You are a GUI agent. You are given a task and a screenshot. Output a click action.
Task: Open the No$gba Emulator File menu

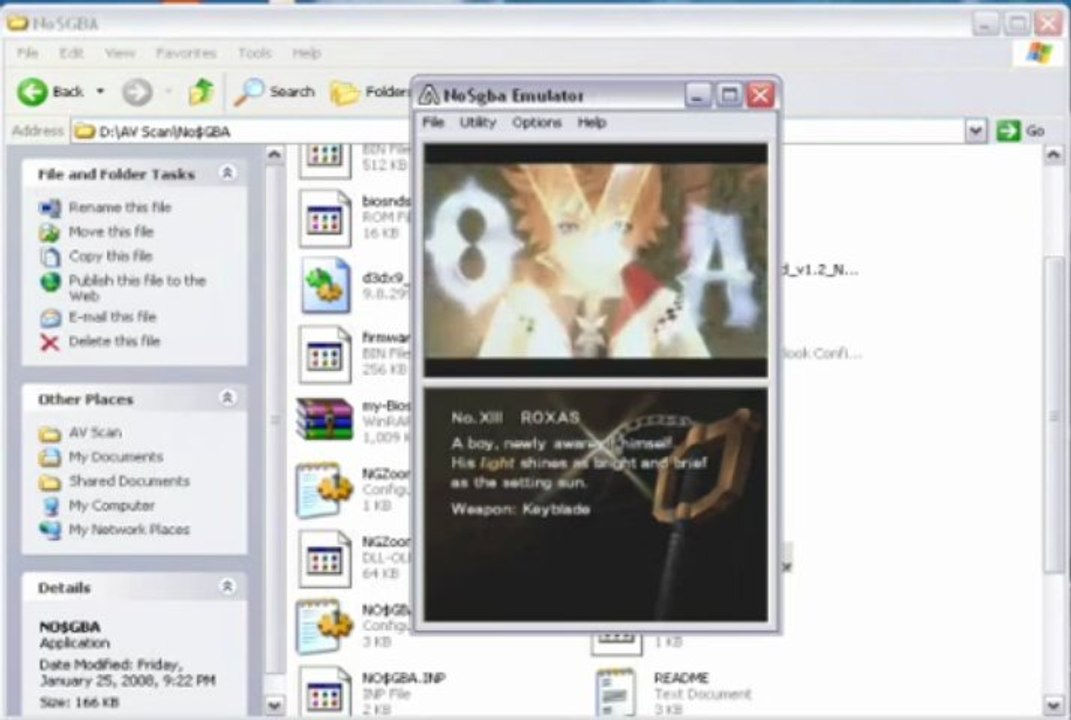433,122
